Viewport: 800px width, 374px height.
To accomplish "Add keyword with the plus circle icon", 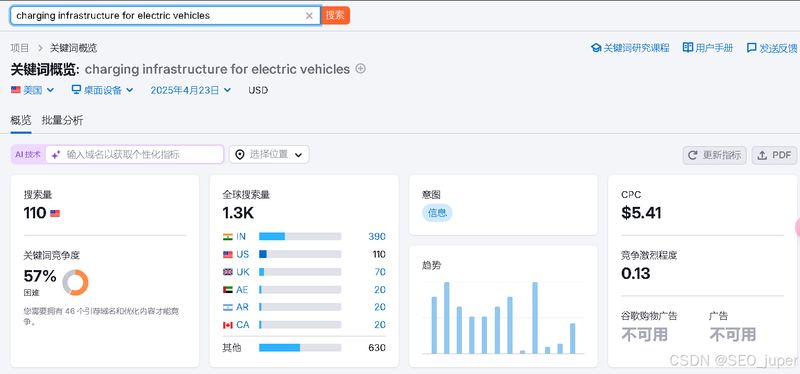I will tap(360, 68).
